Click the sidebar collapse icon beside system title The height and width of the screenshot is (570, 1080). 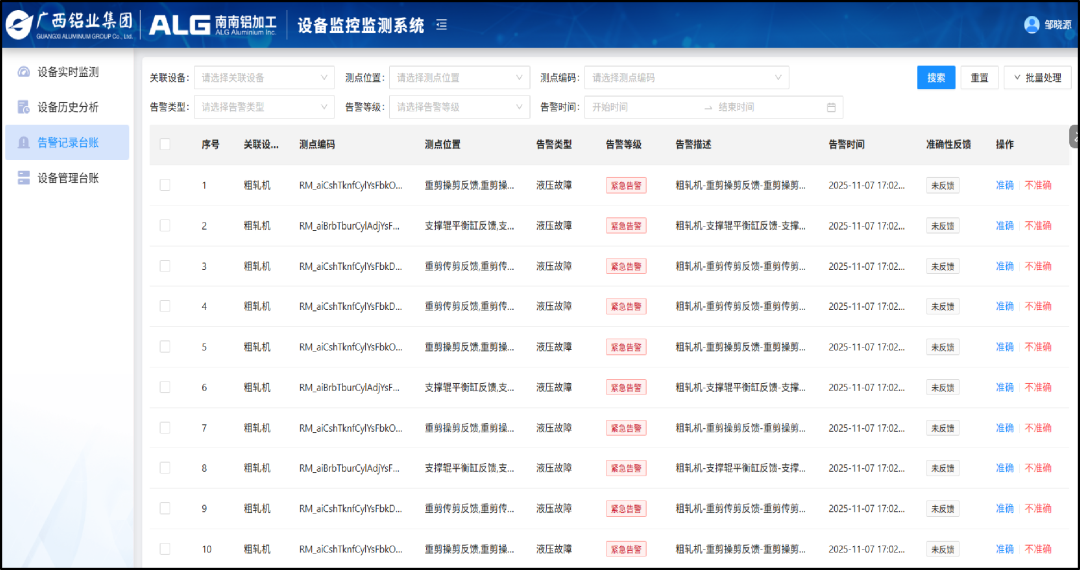coord(442,25)
